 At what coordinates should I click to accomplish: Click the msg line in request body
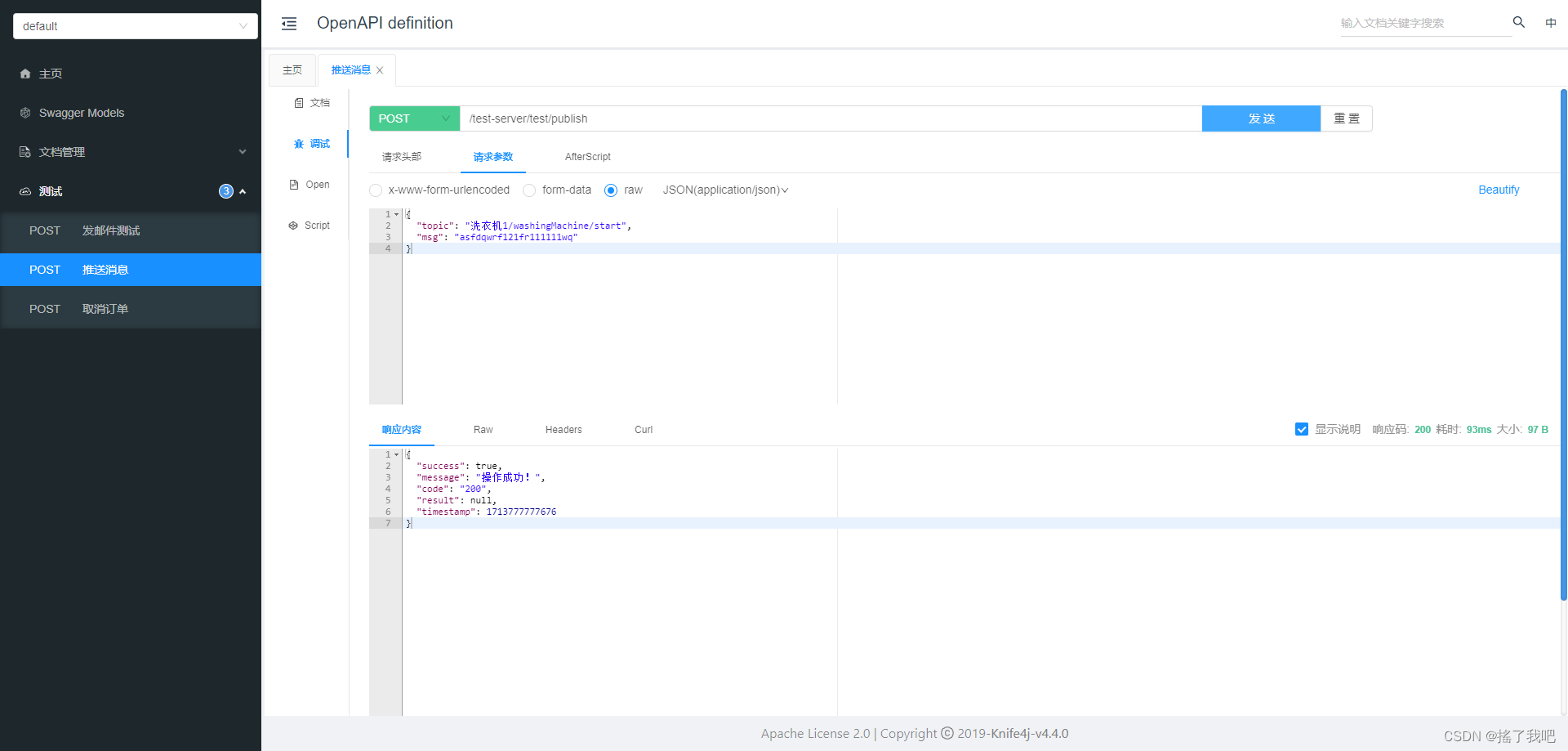(x=497, y=237)
